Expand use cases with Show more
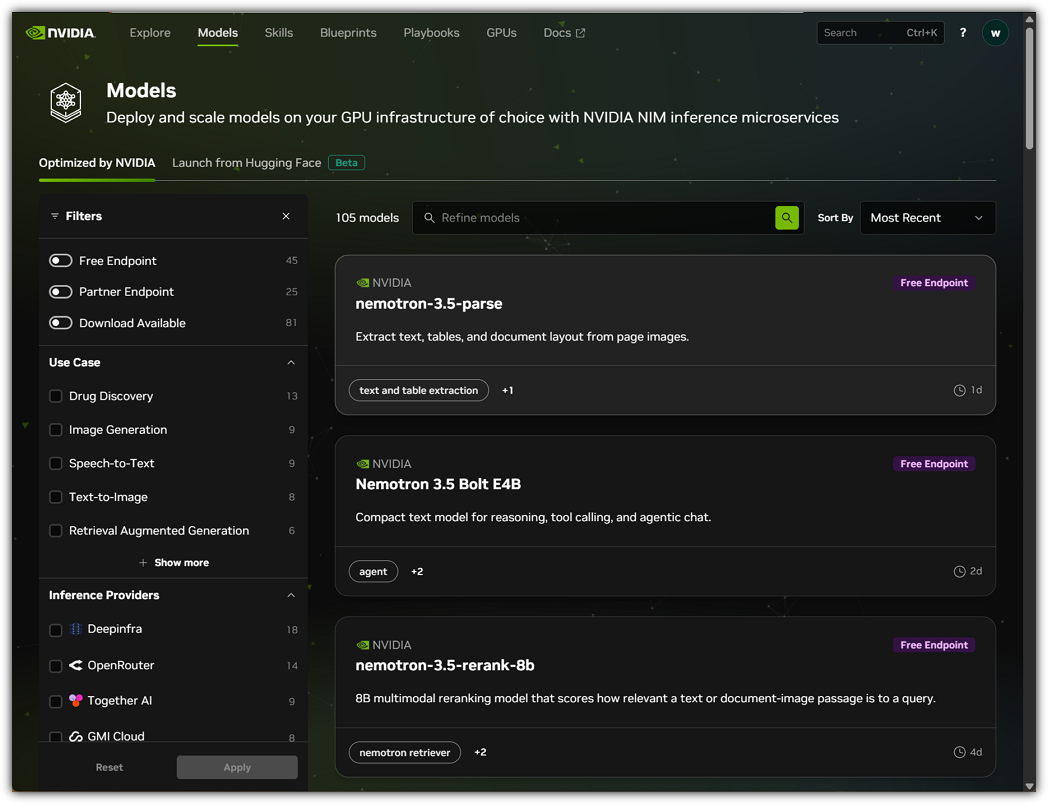Image resolution: width=1049 pixels, height=805 pixels. click(x=174, y=563)
